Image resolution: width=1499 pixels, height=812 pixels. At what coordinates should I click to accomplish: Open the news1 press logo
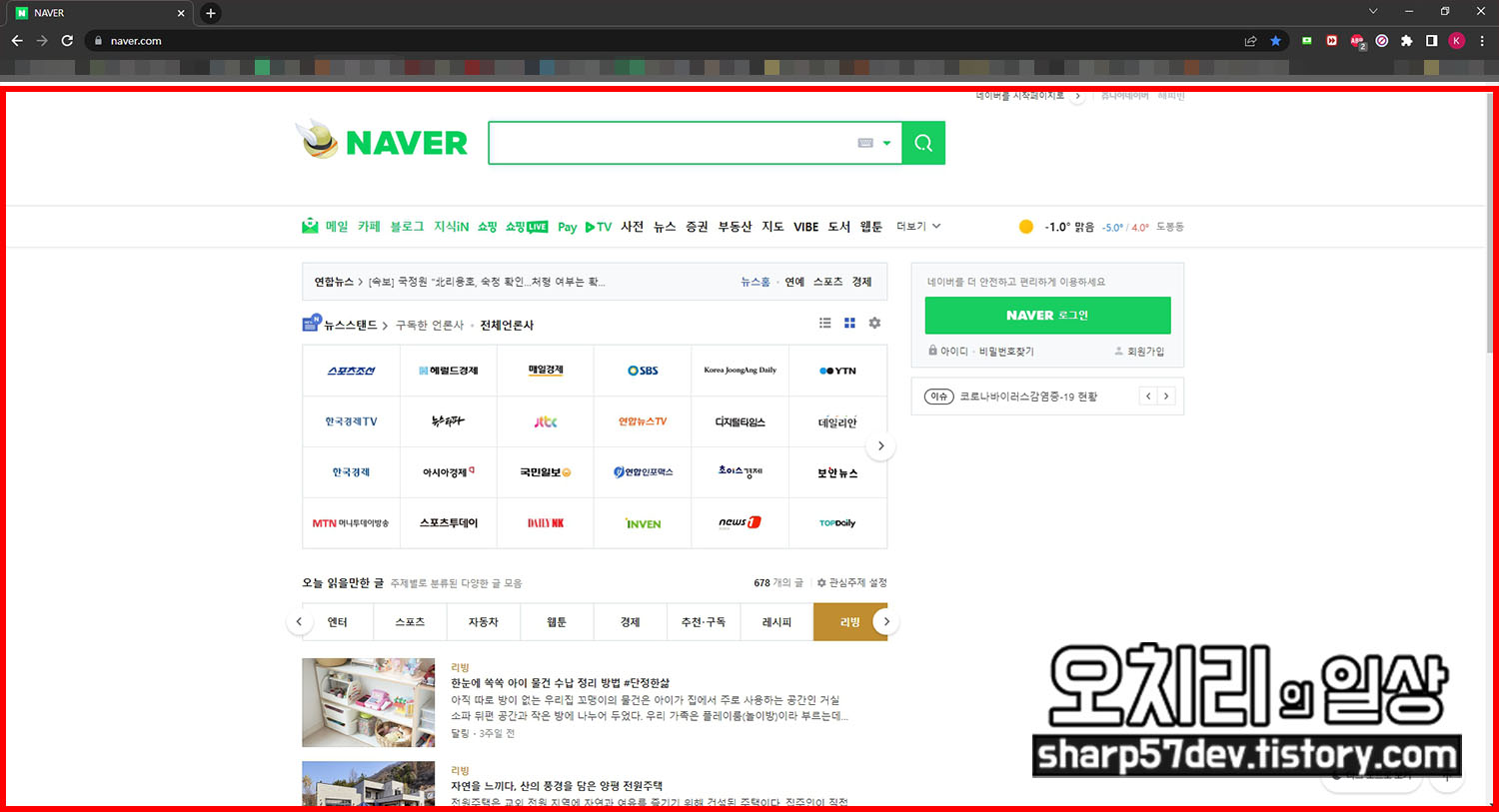(x=740, y=523)
